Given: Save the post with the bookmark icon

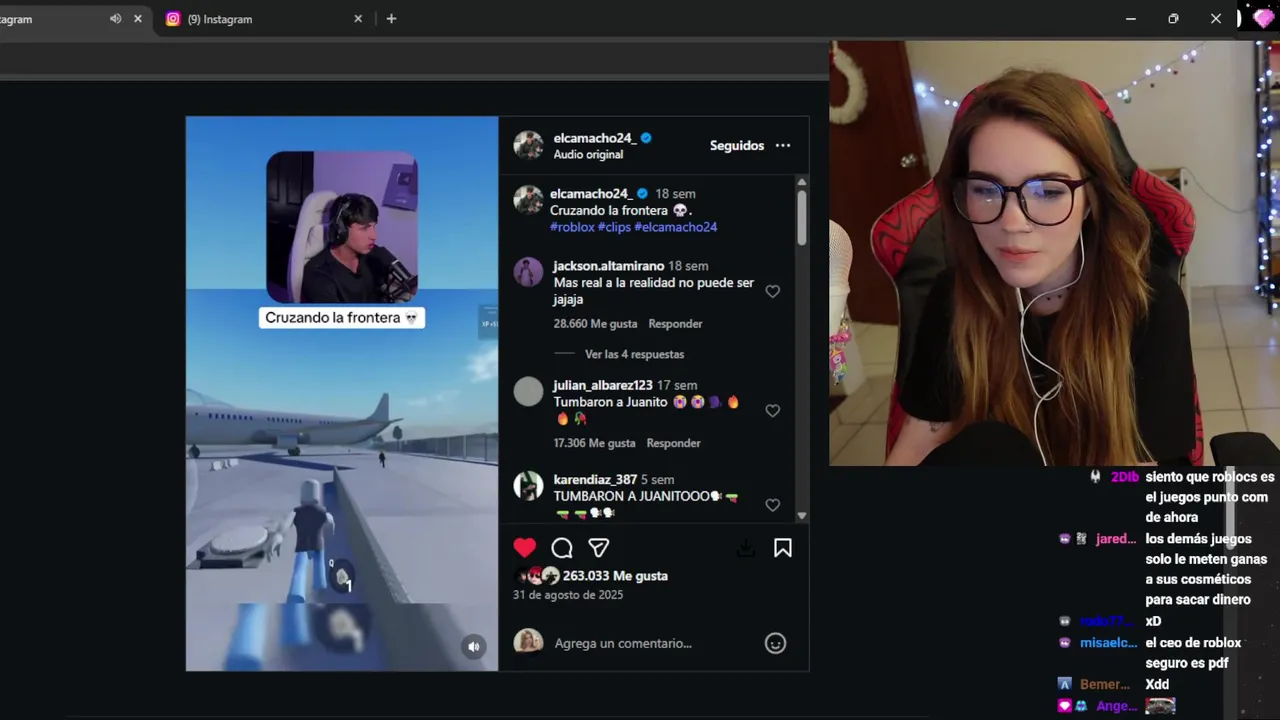Looking at the screenshot, I should (783, 547).
